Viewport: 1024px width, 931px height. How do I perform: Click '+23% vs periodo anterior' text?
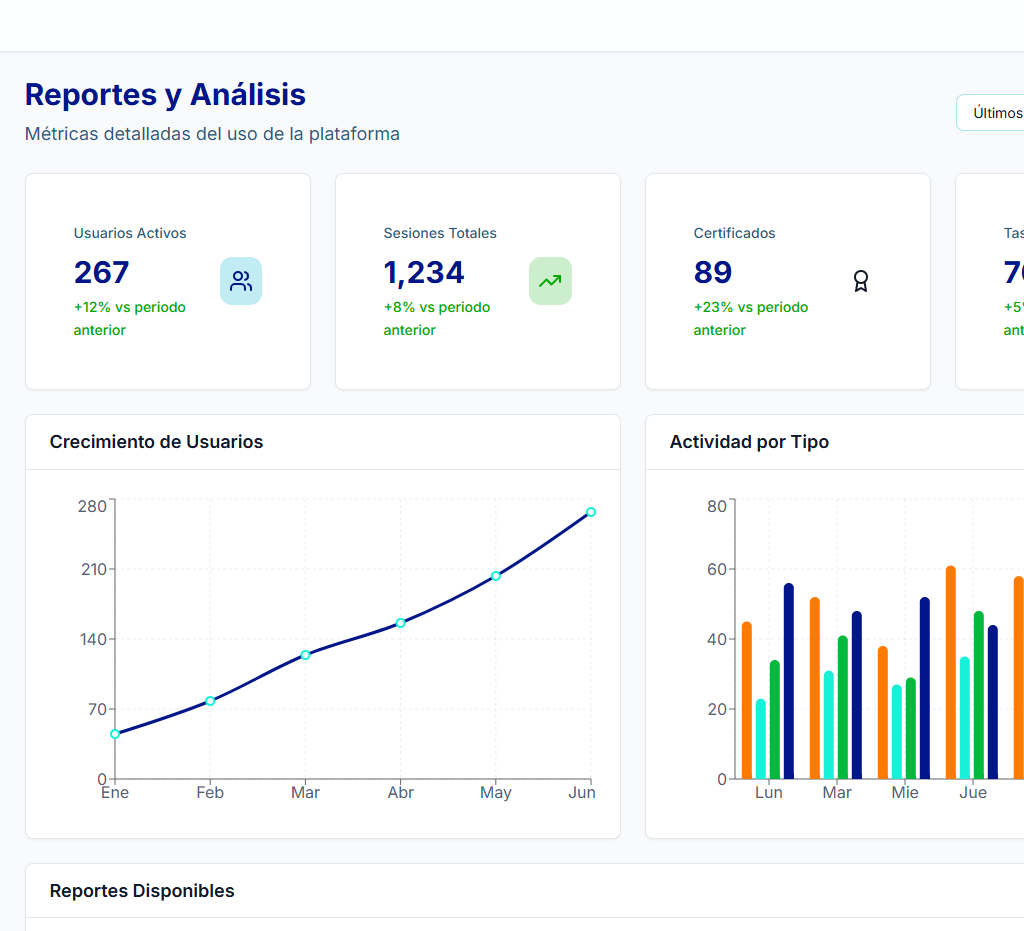[751, 319]
